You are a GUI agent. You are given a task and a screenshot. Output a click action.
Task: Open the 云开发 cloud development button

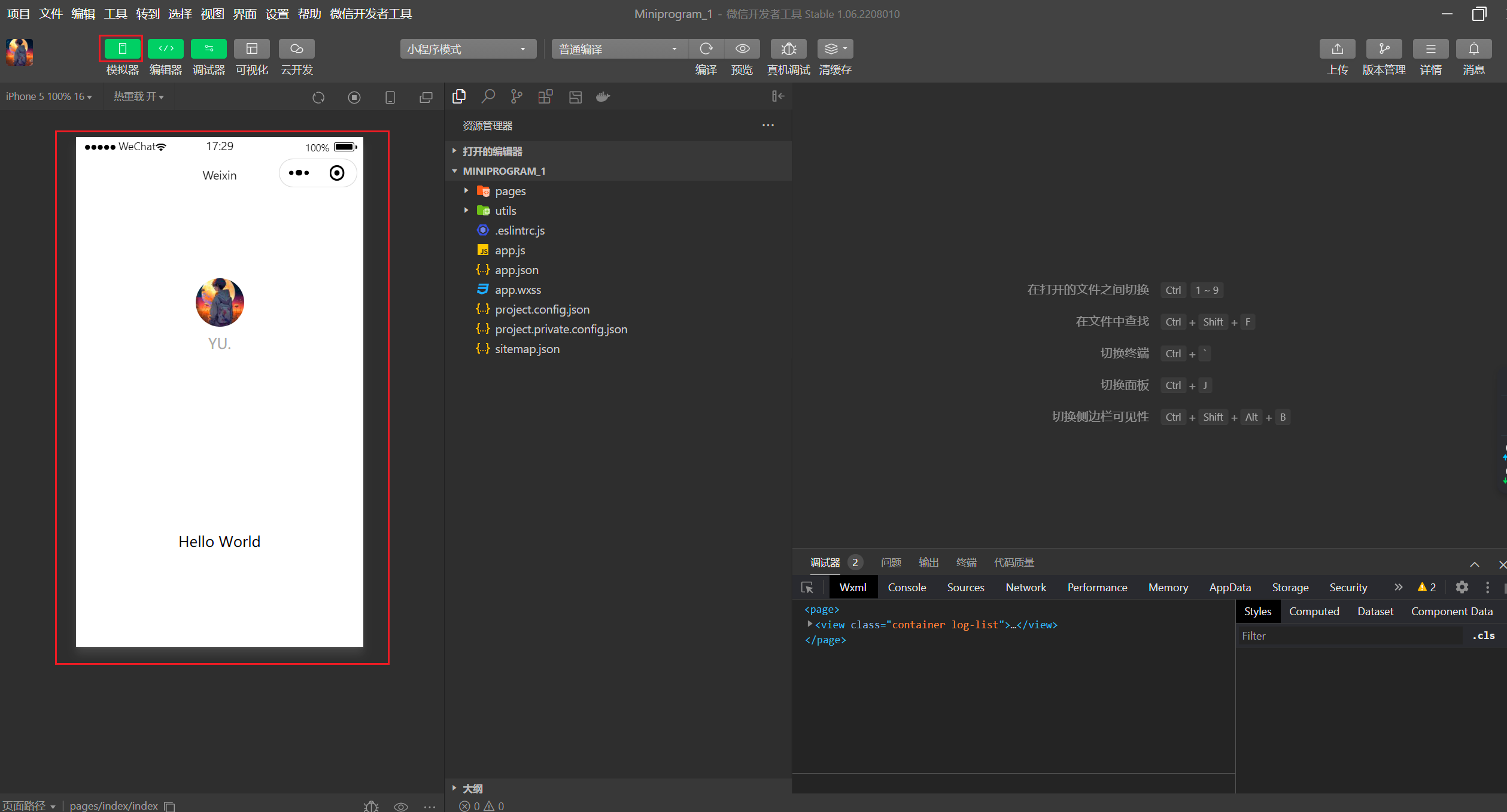[297, 48]
